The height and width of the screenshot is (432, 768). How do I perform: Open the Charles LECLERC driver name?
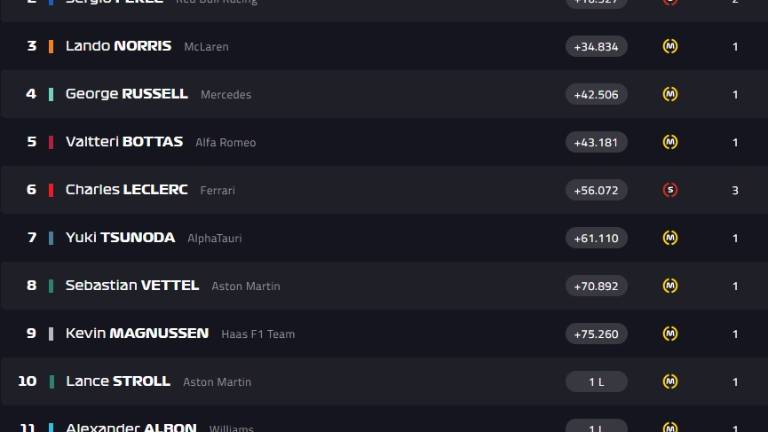click(x=126, y=190)
